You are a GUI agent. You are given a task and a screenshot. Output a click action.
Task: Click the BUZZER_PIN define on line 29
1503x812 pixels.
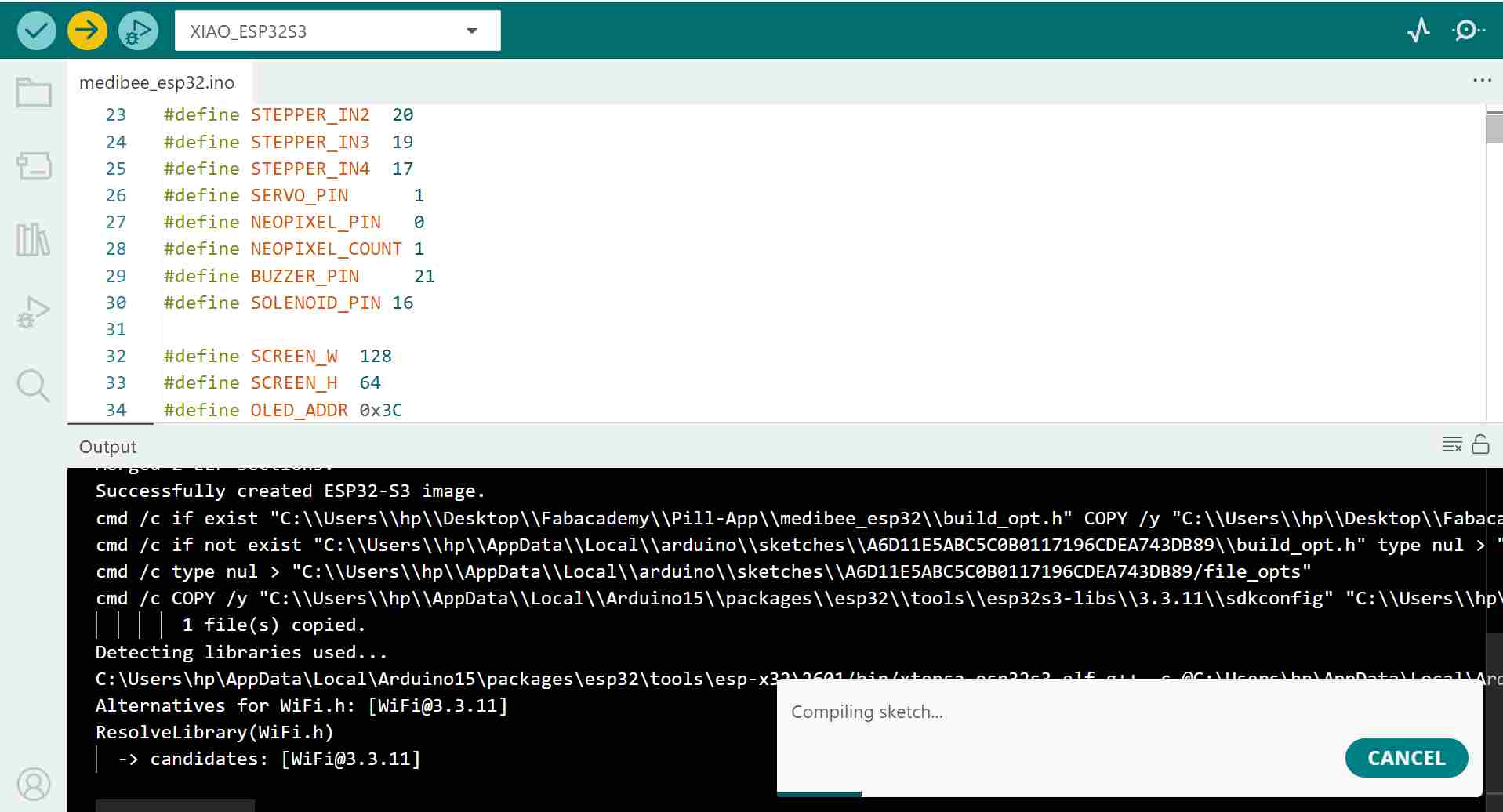[x=299, y=276]
